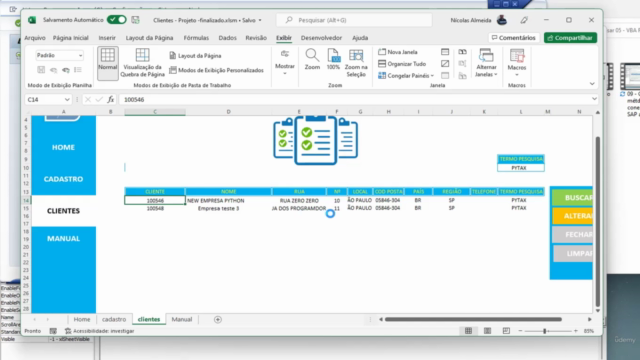Click Acessibilidade: investigar in status bar
The width and height of the screenshot is (640, 360).
coord(100,331)
